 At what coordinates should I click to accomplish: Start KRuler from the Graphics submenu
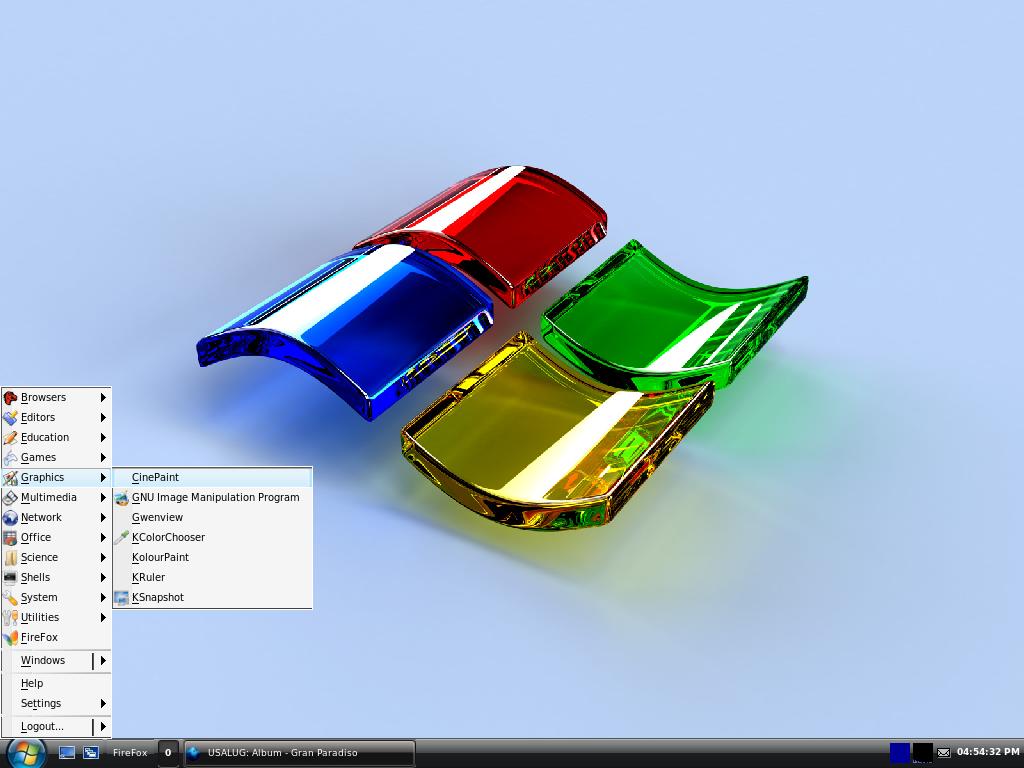pyautogui.click(x=212, y=577)
